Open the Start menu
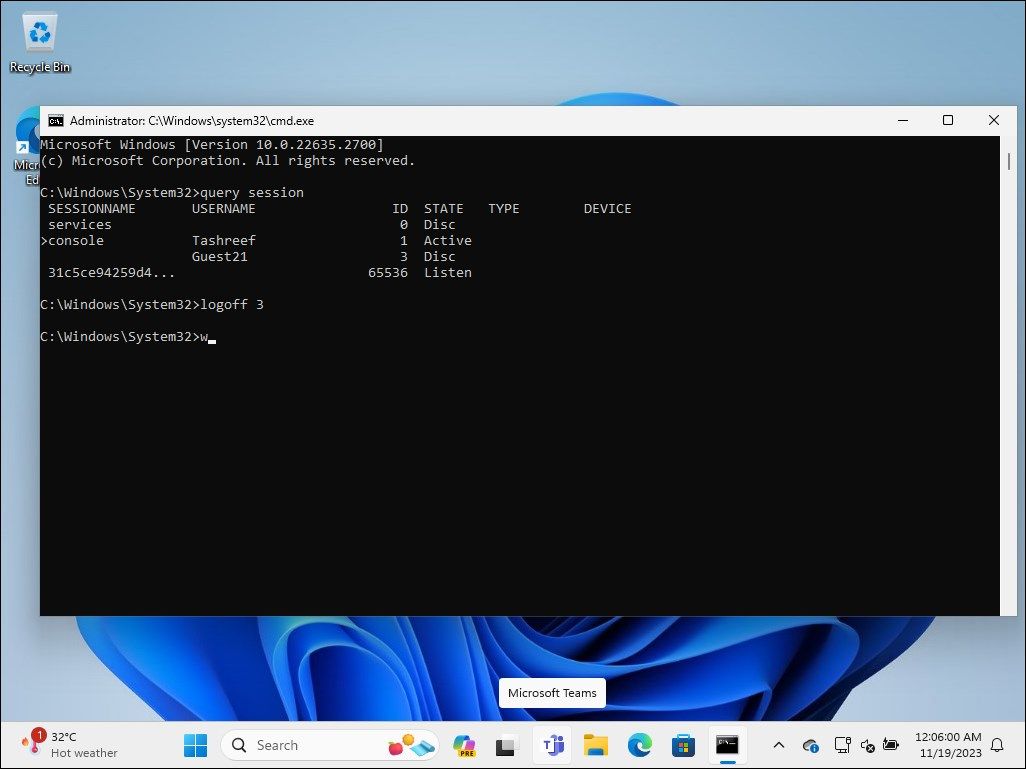The image size is (1026, 769). pos(195,745)
